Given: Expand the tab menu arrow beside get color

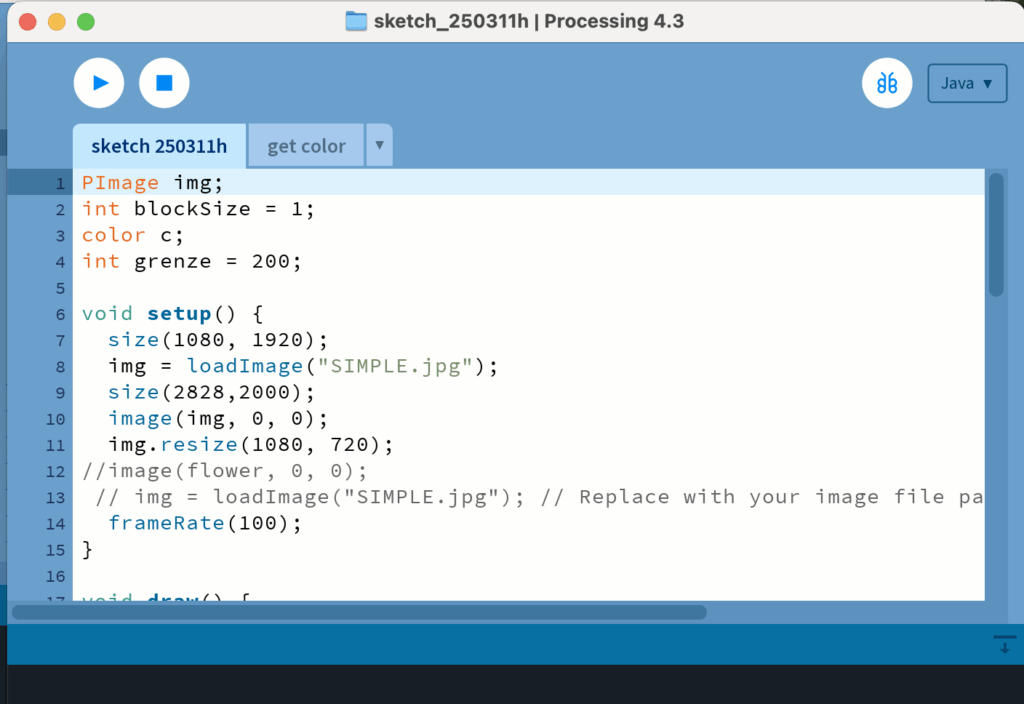Looking at the screenshot, I should point(379,145).
